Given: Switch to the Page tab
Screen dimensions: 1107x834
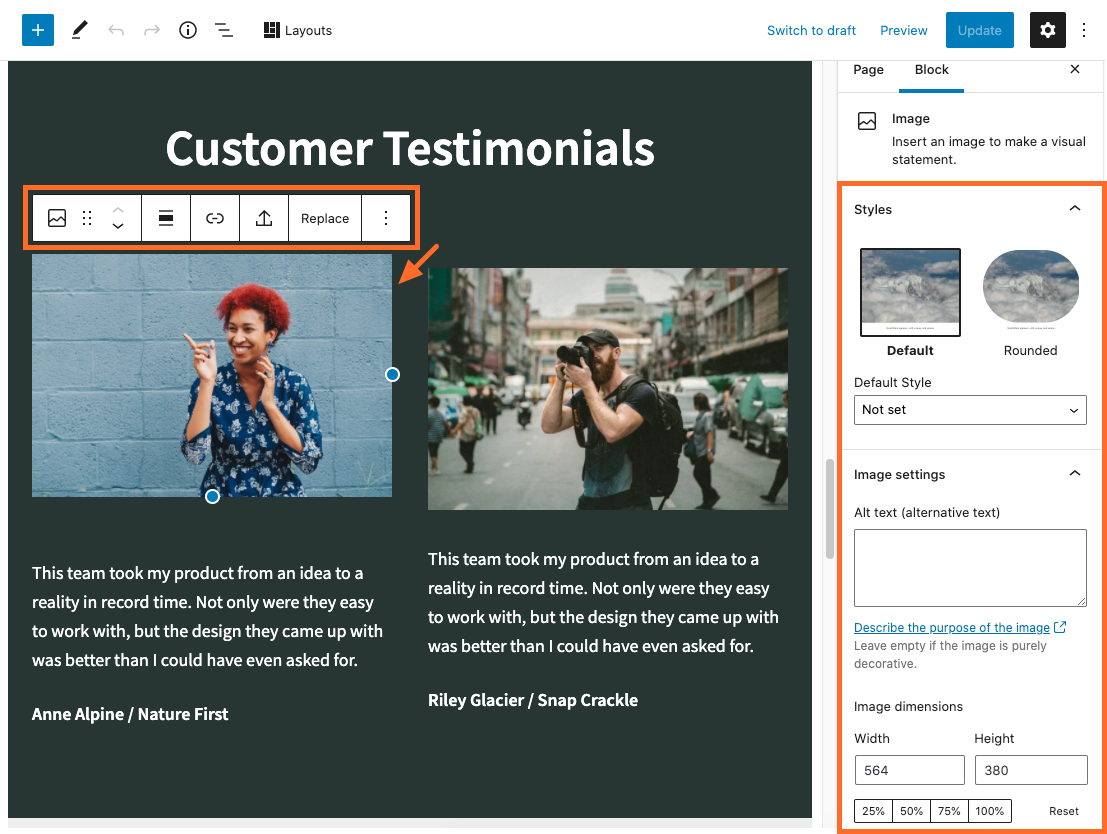Looking at the screenshot, I should point(868,70).
